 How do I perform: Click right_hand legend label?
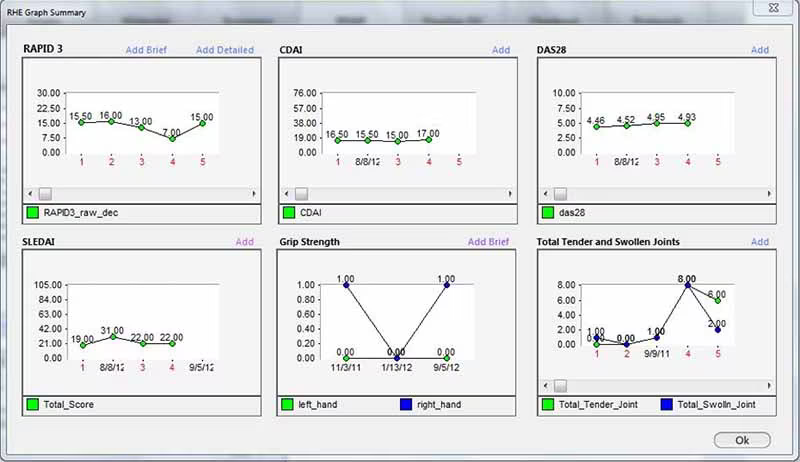coord(439,404)
